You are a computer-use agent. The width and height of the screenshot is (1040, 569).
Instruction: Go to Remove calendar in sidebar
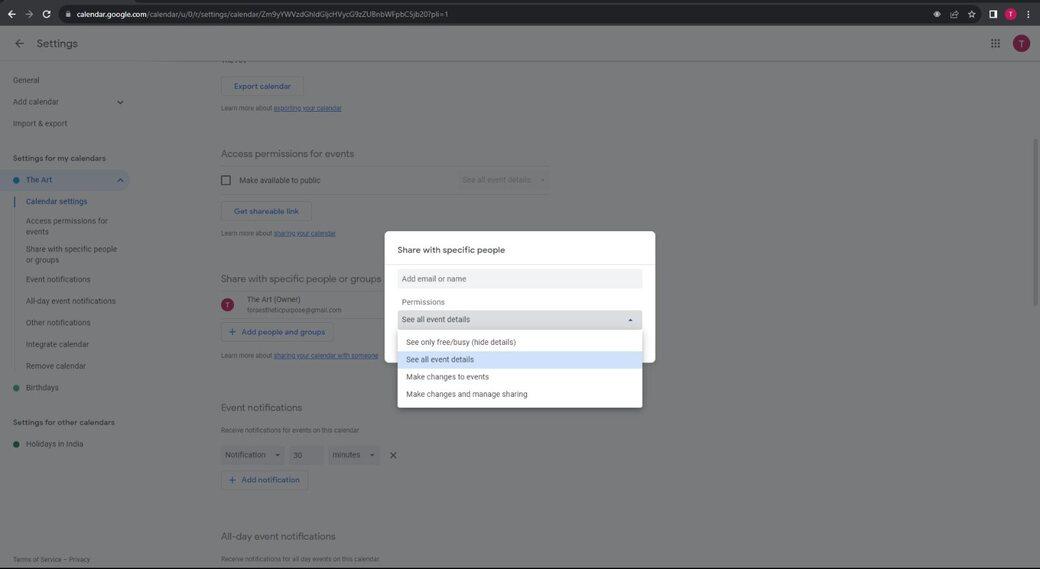coord(56,366)
